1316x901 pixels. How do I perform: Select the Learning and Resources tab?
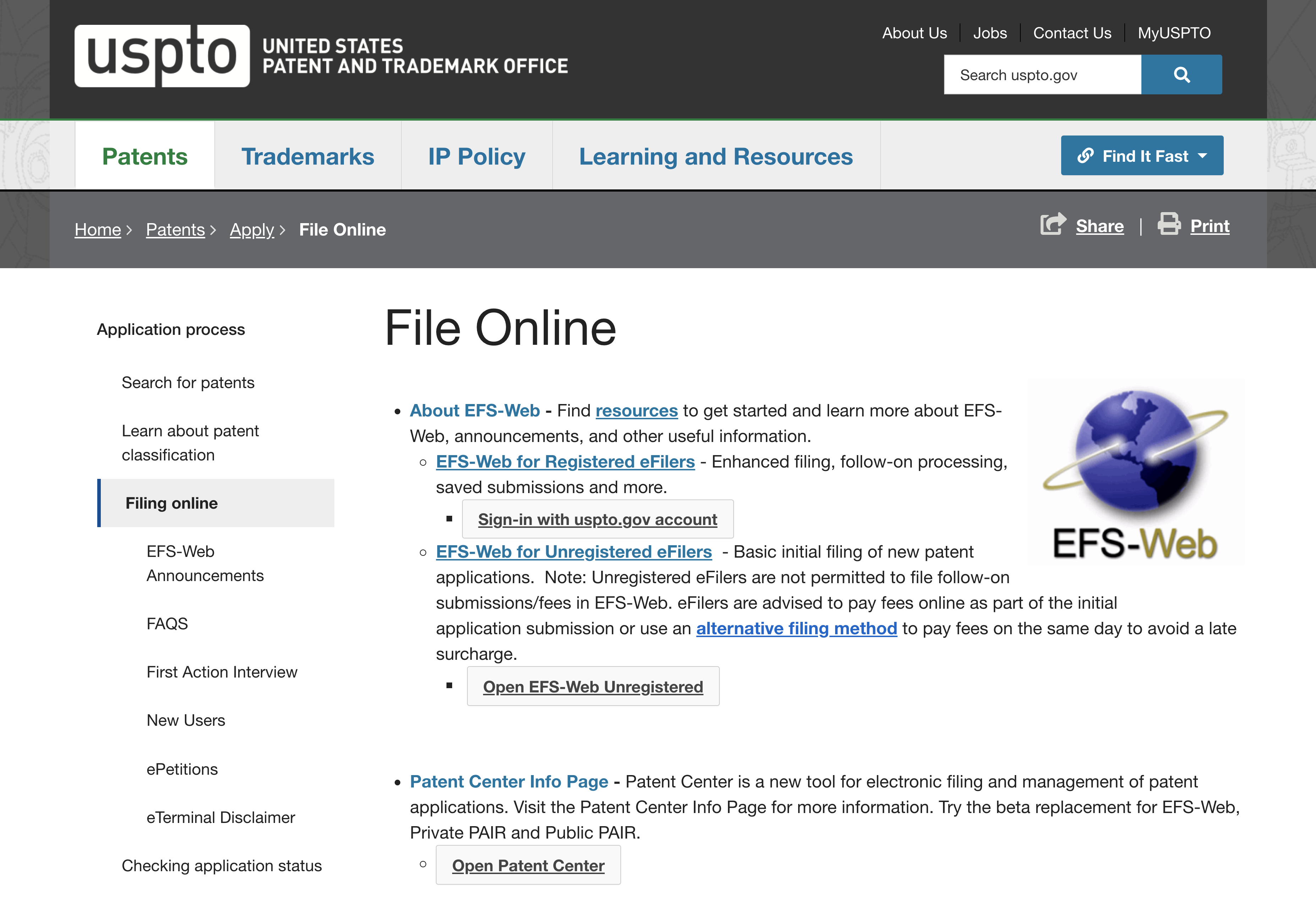pos(716,156)
